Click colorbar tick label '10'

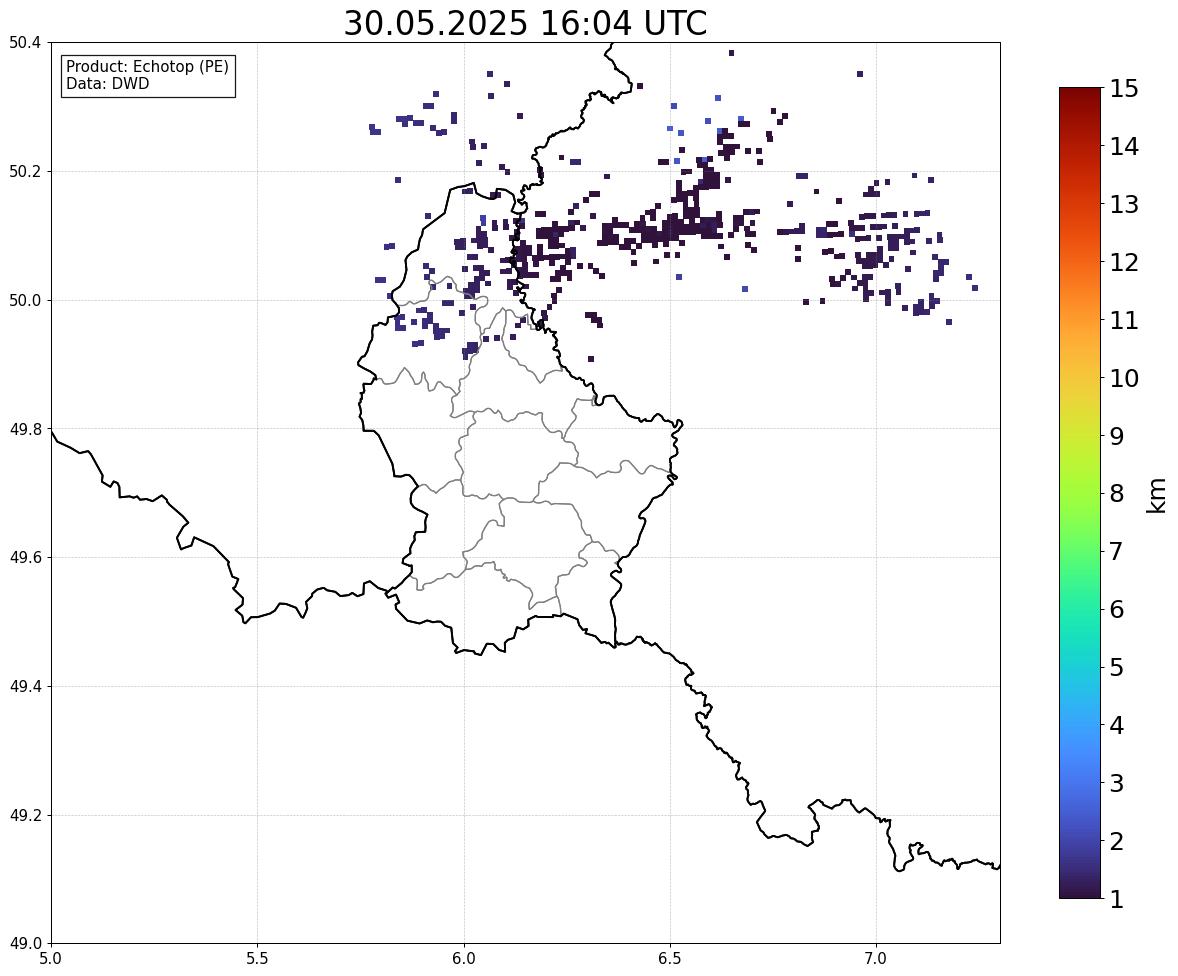click(1124, 377)
